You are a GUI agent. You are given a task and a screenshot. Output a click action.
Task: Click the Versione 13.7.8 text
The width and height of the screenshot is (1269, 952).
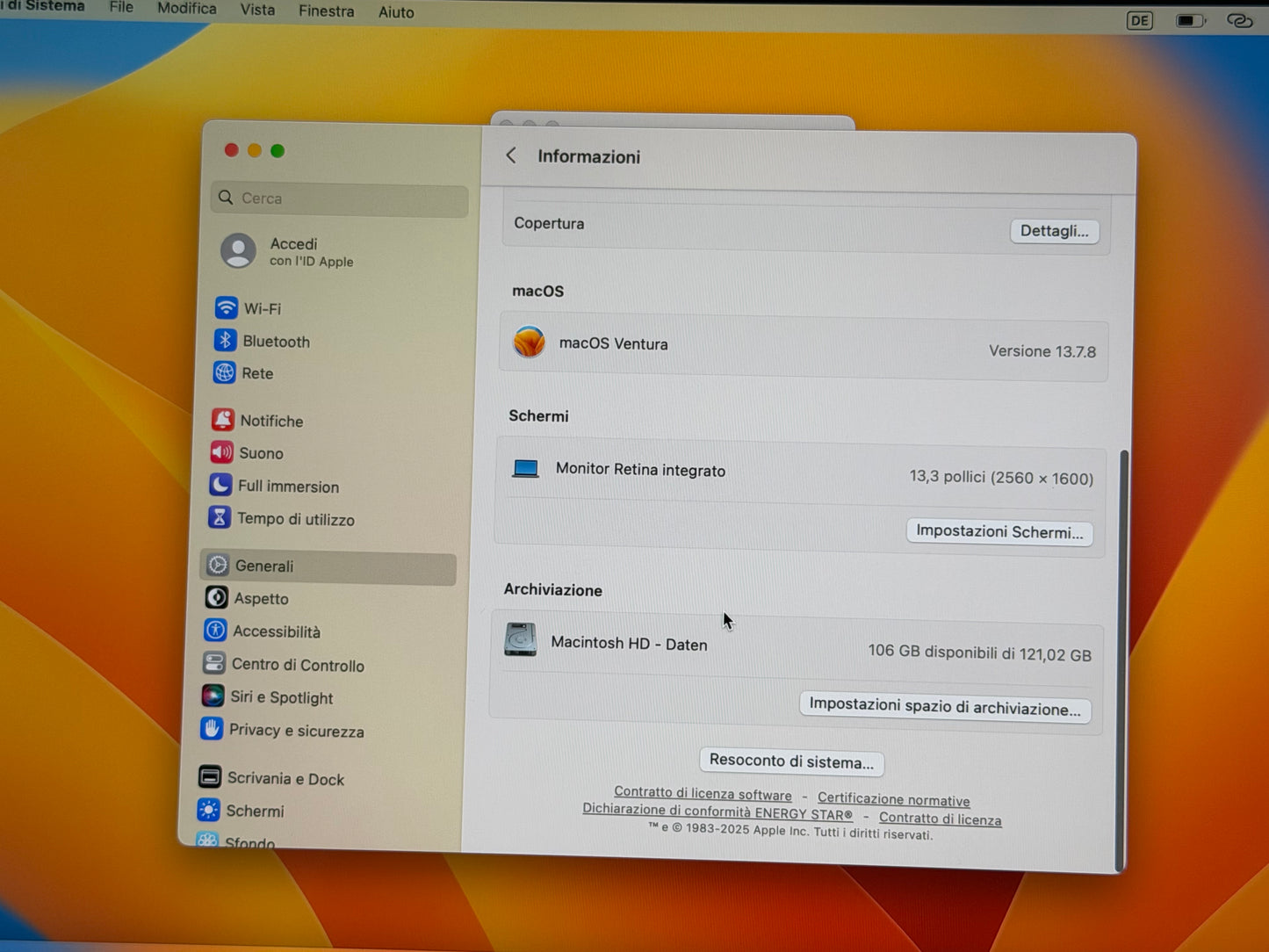1042,351
